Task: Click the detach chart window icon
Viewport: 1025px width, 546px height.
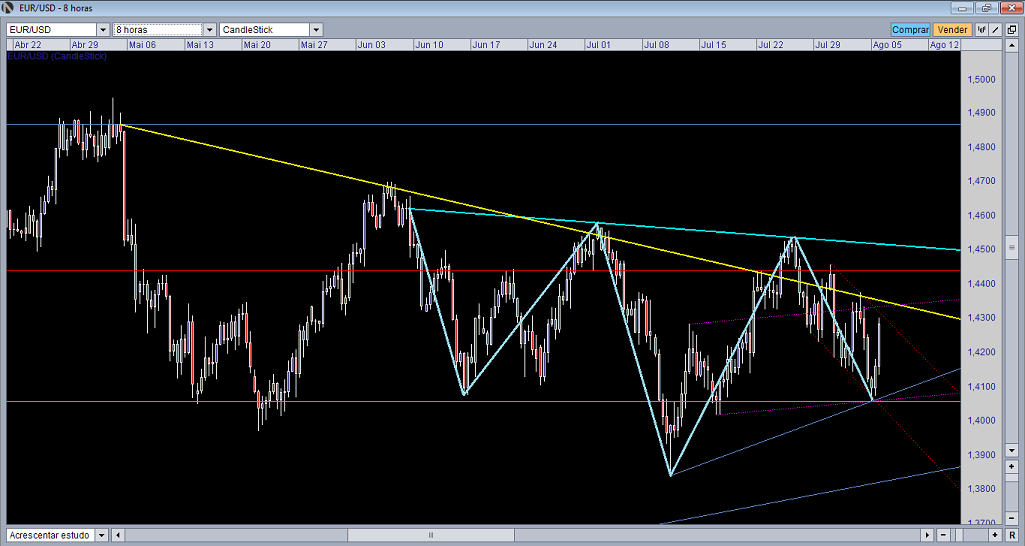Action: click(1012, 29)
